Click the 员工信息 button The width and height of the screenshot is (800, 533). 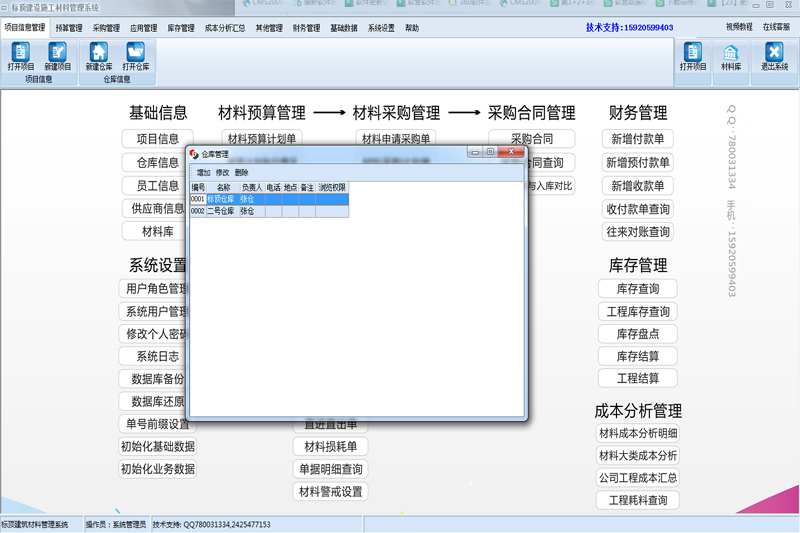(x=155, y=186)
